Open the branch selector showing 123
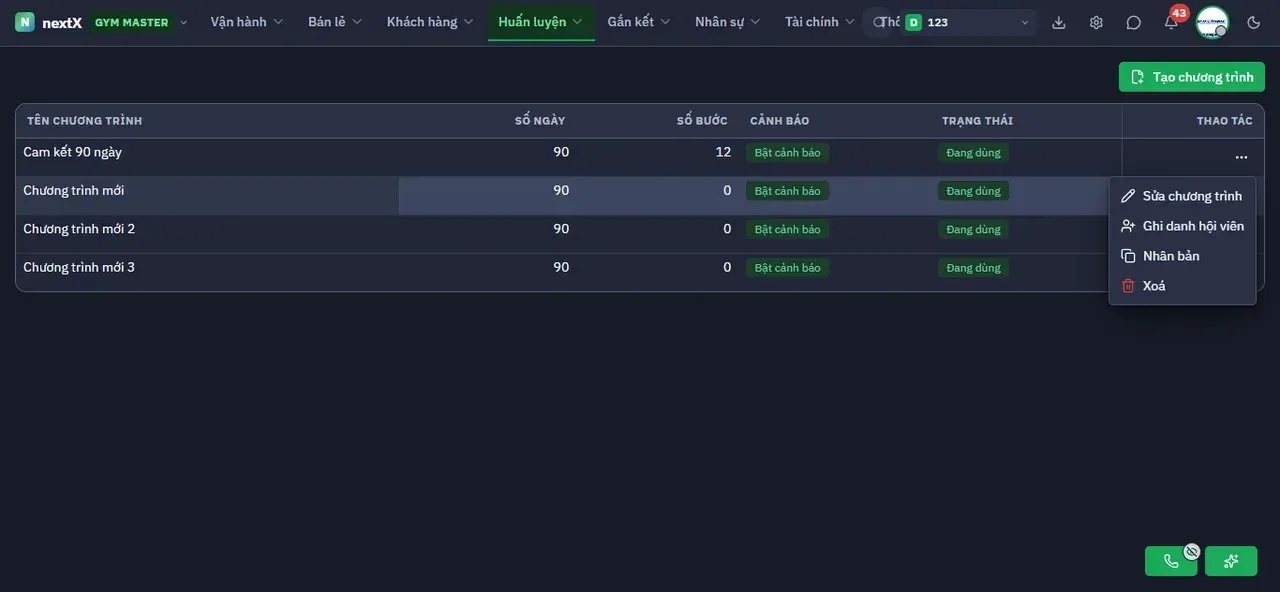The width and height of the screenshot is (1280, 592). 966,22
